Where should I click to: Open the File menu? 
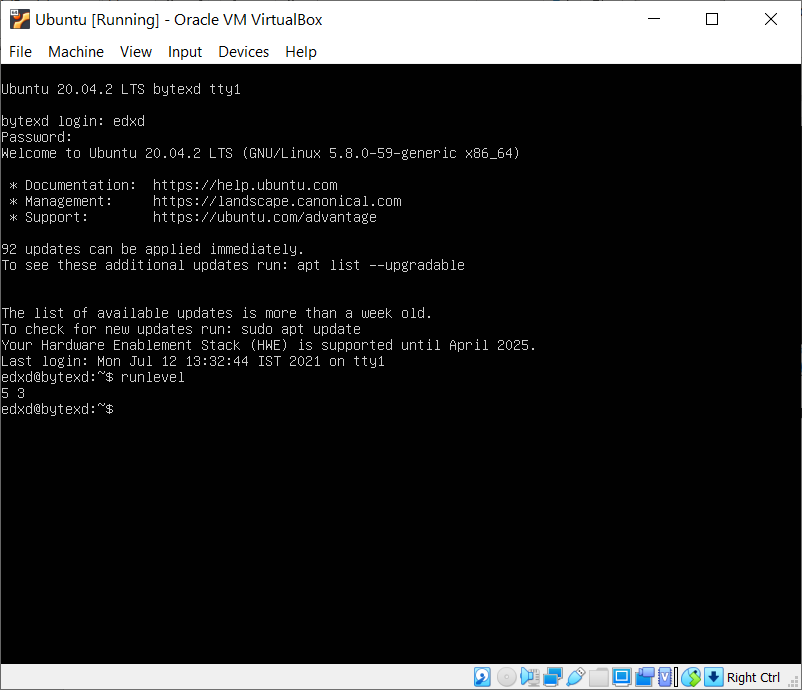(x=19, y=52)
